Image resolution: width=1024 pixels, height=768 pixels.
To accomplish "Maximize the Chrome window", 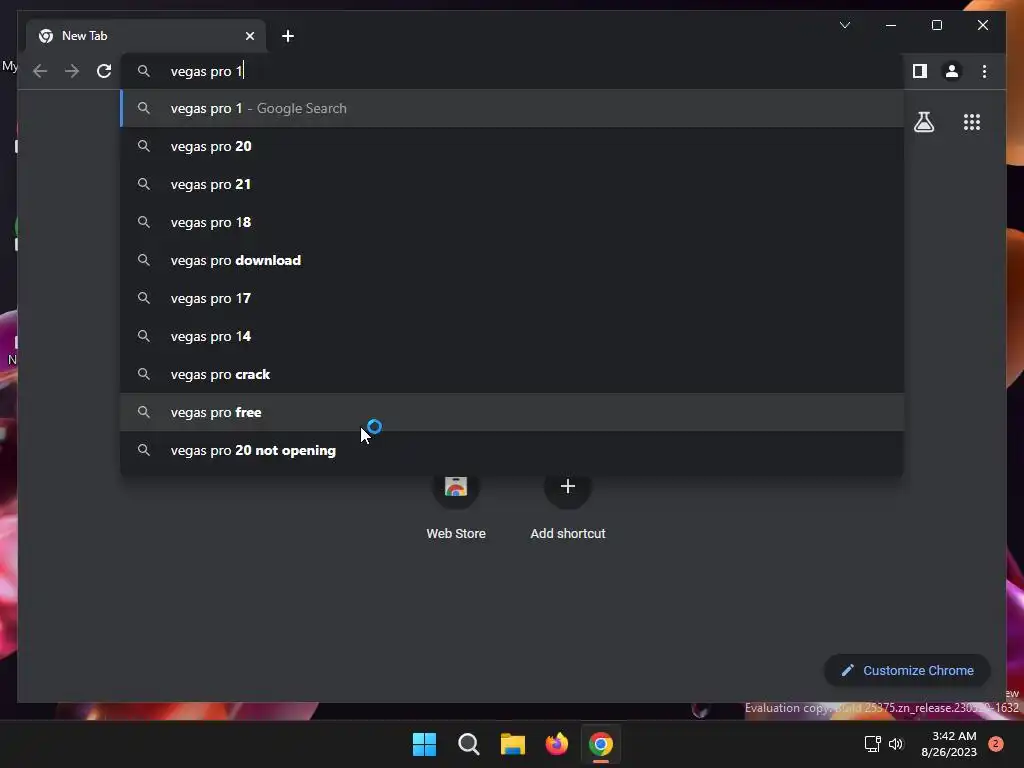I will 936,25.
